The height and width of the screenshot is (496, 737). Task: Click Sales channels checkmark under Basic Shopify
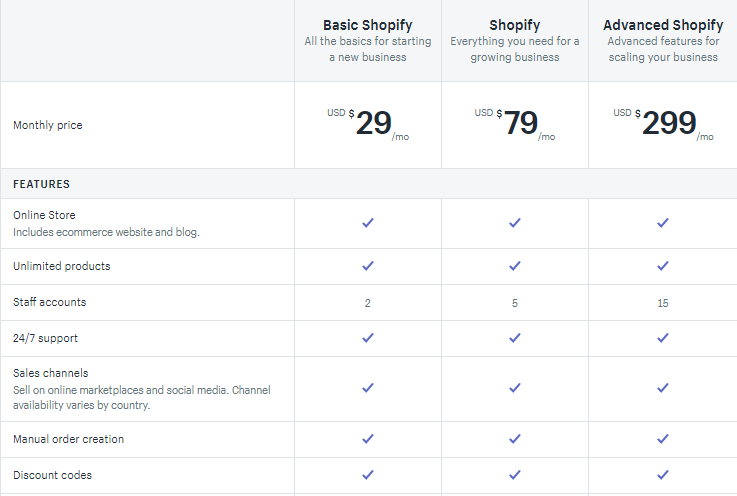pyautogui.click(x=367, y=388)
